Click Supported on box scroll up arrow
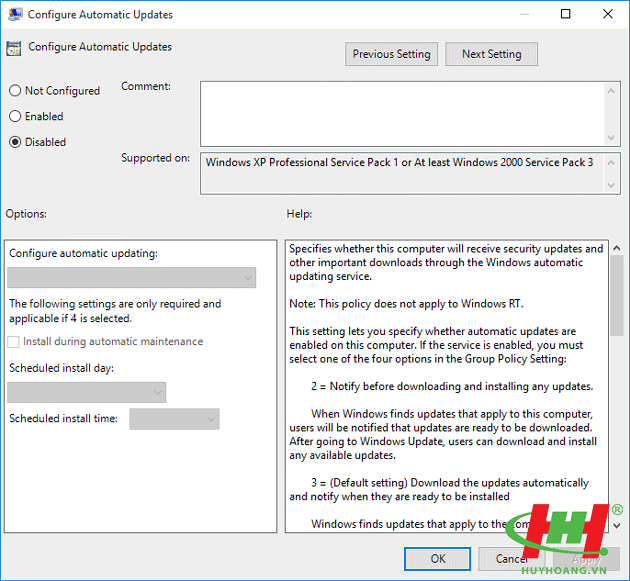This screenshot has height=581, width=630. click(x=611, y=162)
